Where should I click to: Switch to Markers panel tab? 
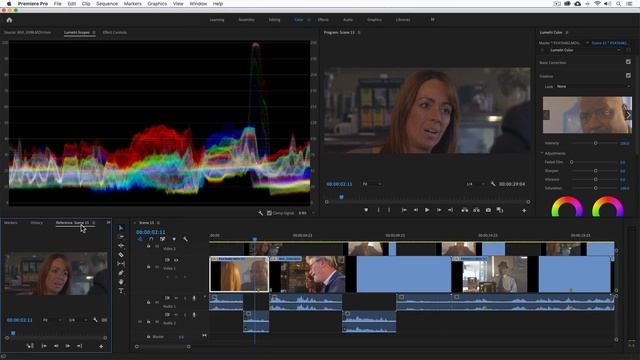[11, 223]
